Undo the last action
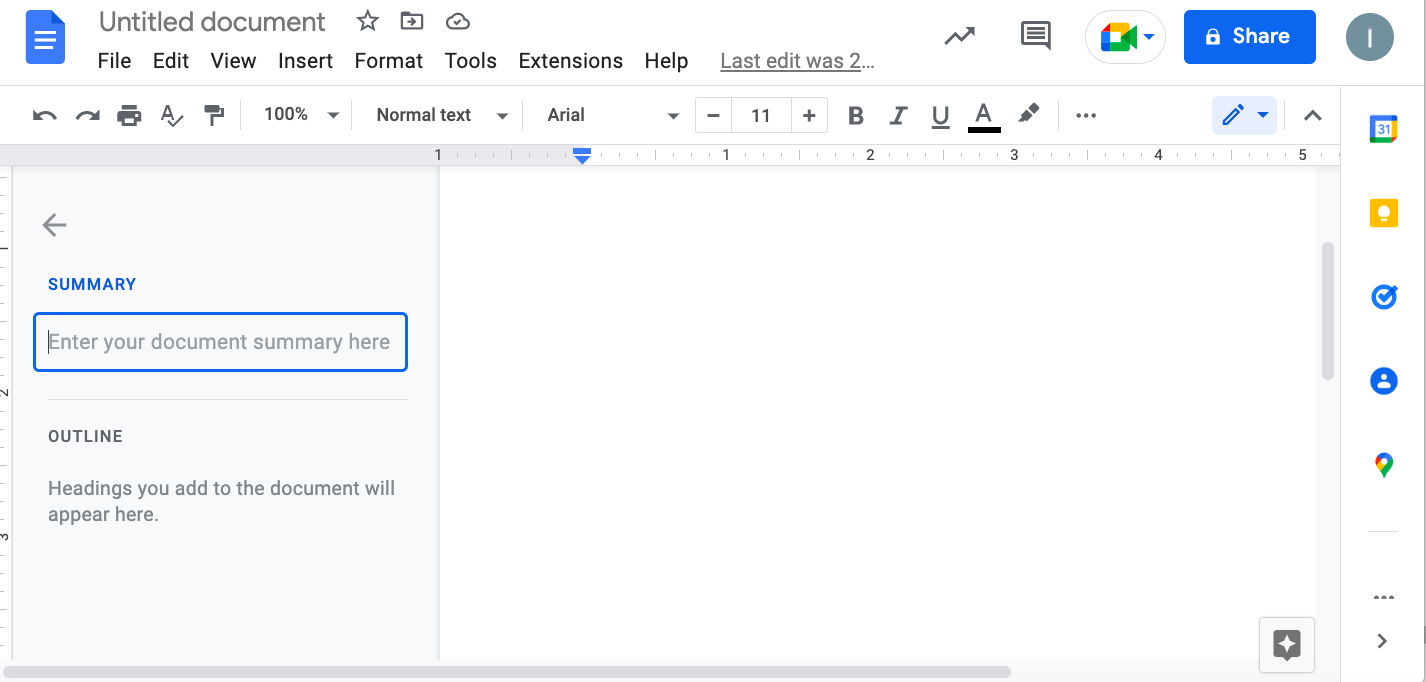Image resolution: width=1426 pixels, height=682 pixels. [43, 115]
